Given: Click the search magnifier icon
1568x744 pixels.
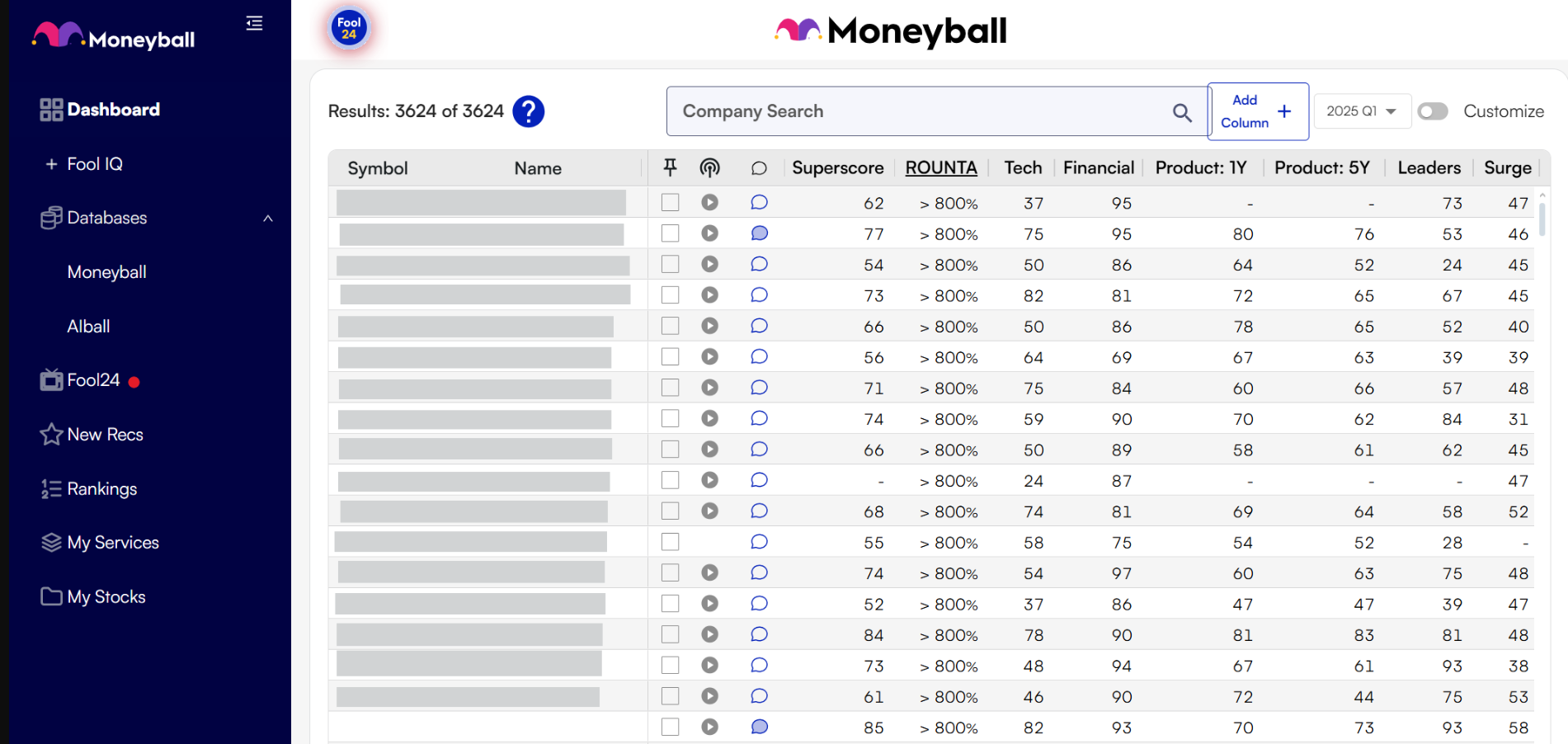Looking at the screenshot, I should [1182, 112].
